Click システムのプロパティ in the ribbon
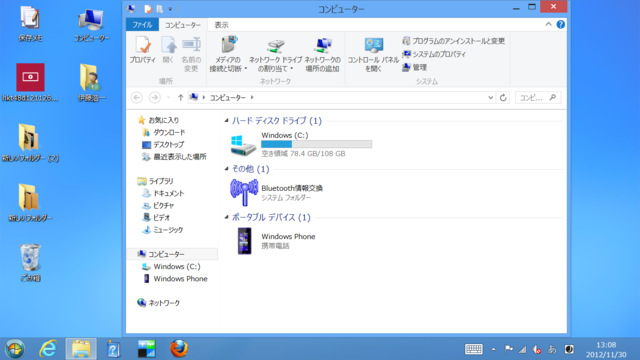Screen dimensions: 640x360 (x=434, y=54)
